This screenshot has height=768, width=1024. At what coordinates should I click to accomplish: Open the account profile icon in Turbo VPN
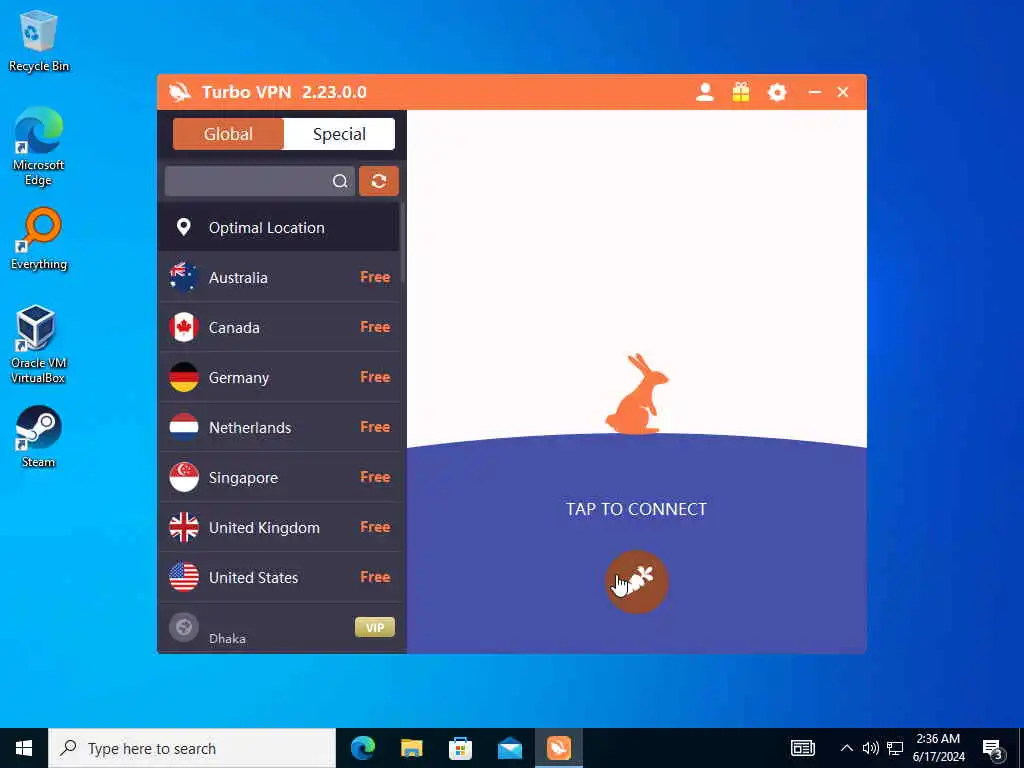[x=705, y=92]
